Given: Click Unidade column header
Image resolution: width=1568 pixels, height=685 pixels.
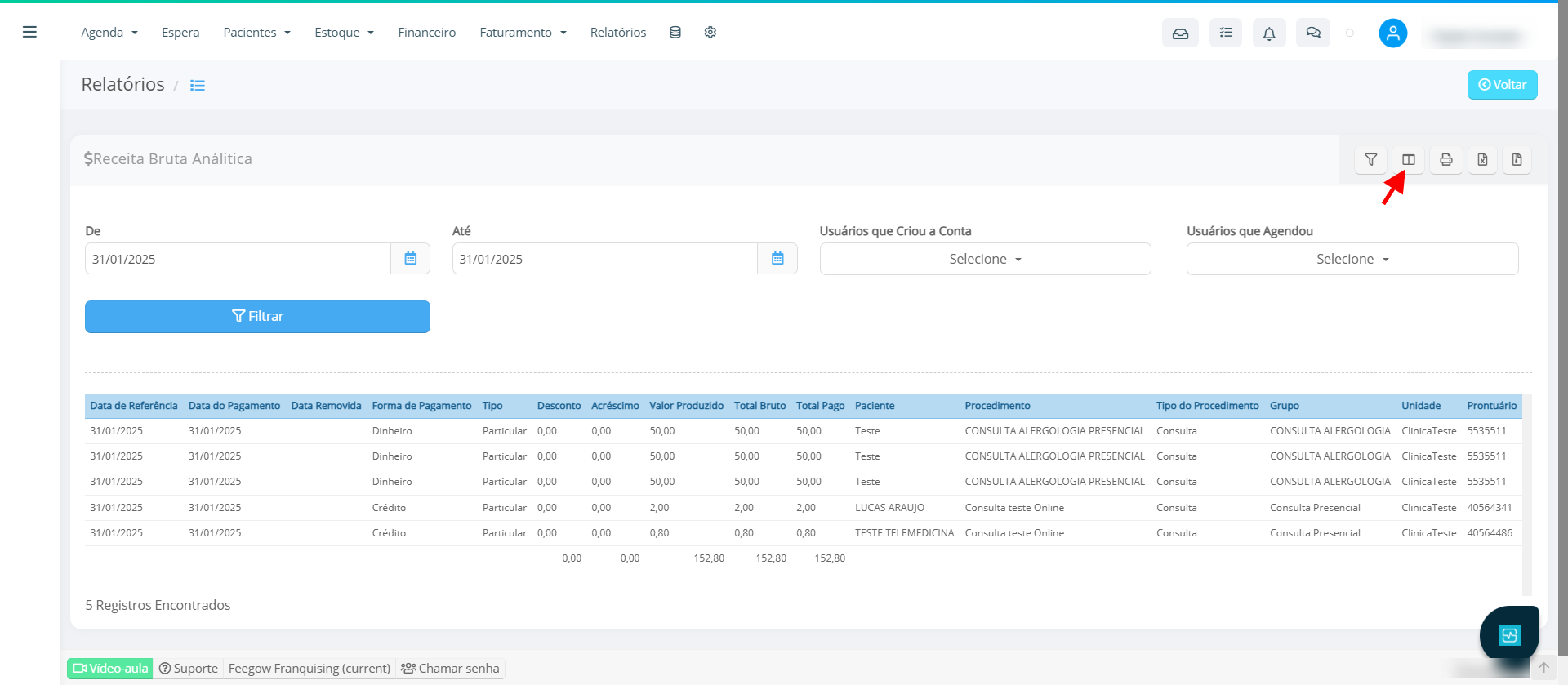Looking at the screenshot, I should point(1421,406).
